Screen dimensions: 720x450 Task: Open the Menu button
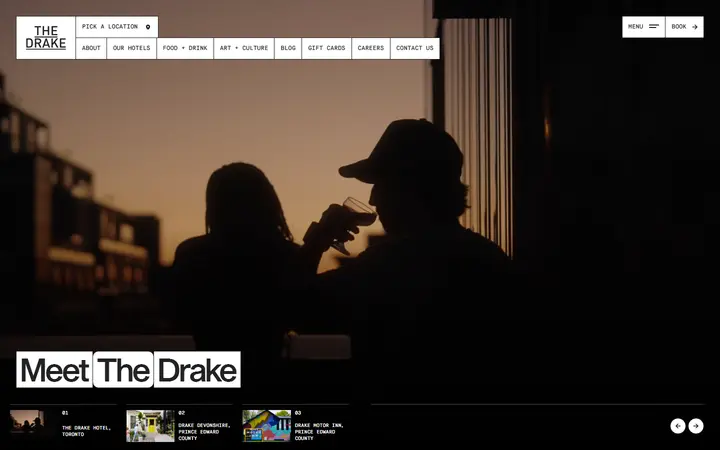(x=643, y=27)
